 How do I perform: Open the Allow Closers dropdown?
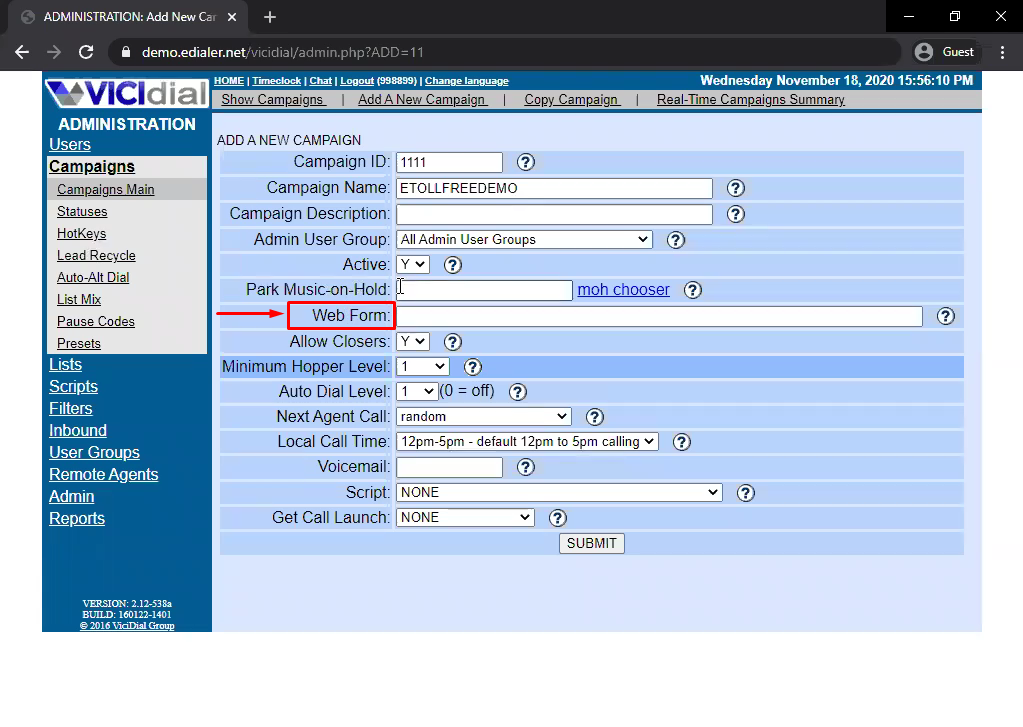pos(412,341)
